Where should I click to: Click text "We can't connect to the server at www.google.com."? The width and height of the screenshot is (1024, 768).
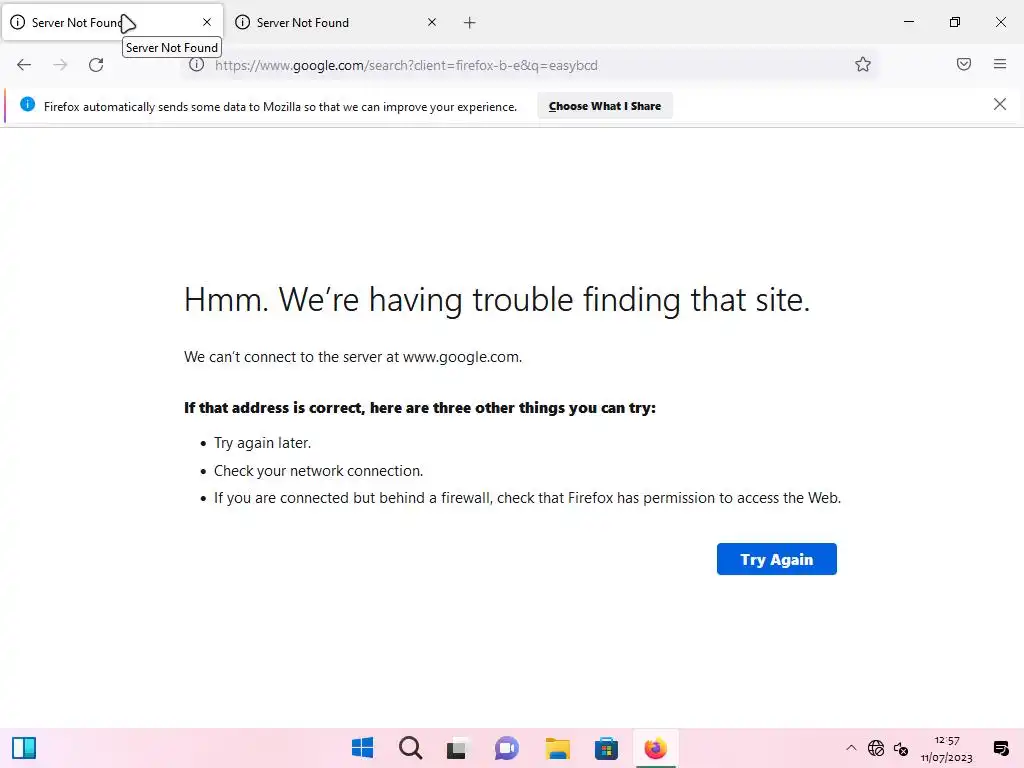click(353, 357)
